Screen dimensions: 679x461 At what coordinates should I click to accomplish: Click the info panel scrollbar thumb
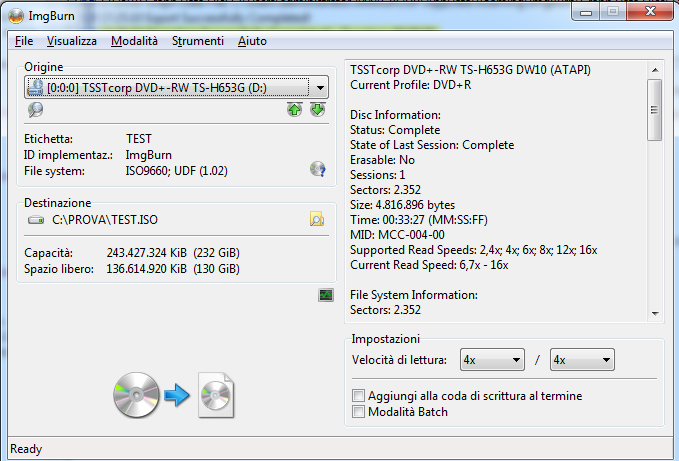pos(655,110)
